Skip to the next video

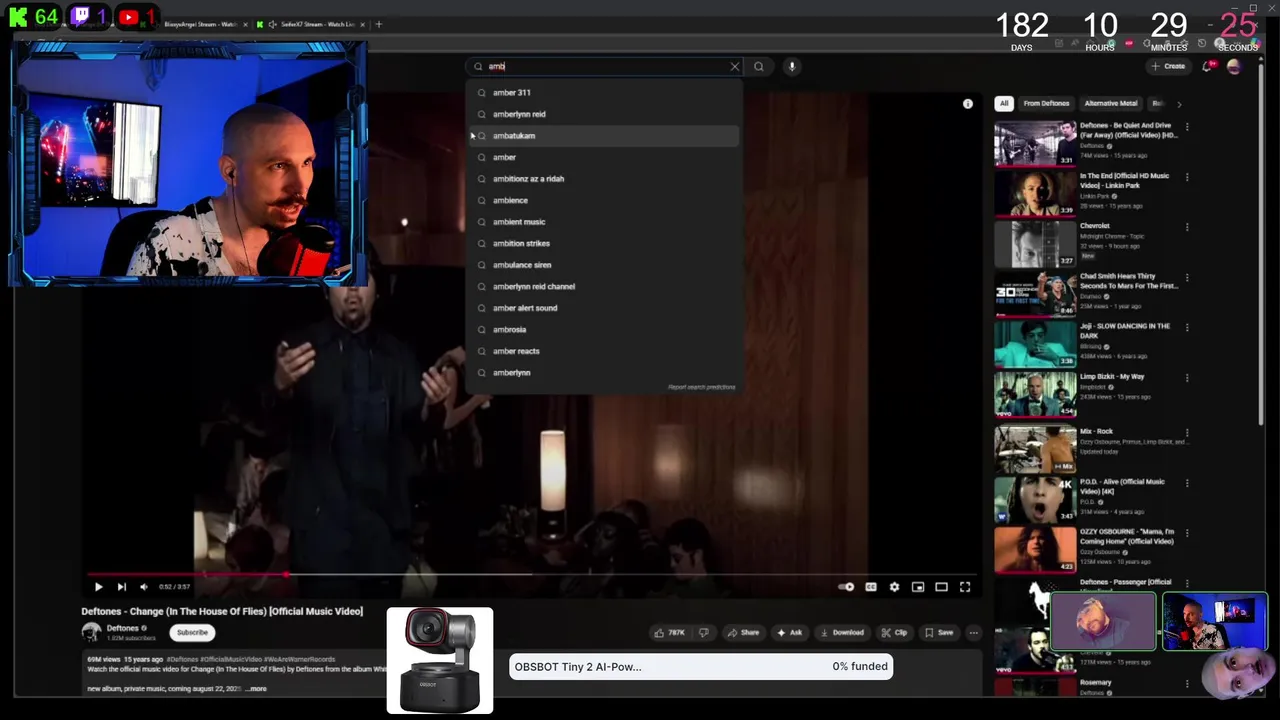[x=121, y=587]
